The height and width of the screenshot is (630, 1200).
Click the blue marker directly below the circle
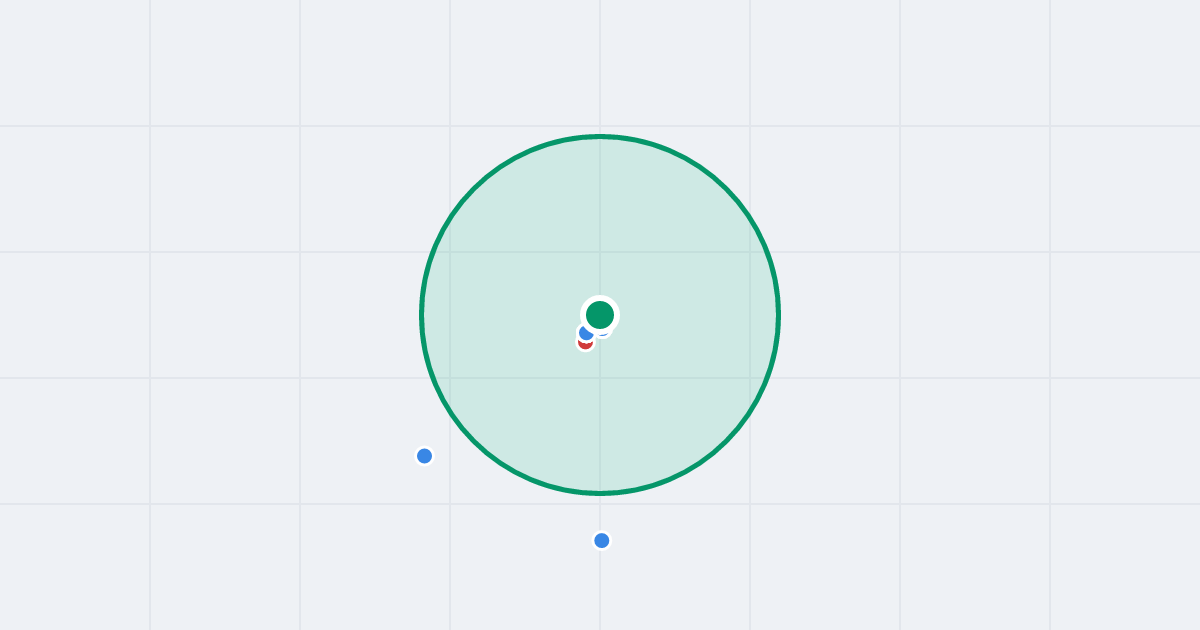pos(602,541)
